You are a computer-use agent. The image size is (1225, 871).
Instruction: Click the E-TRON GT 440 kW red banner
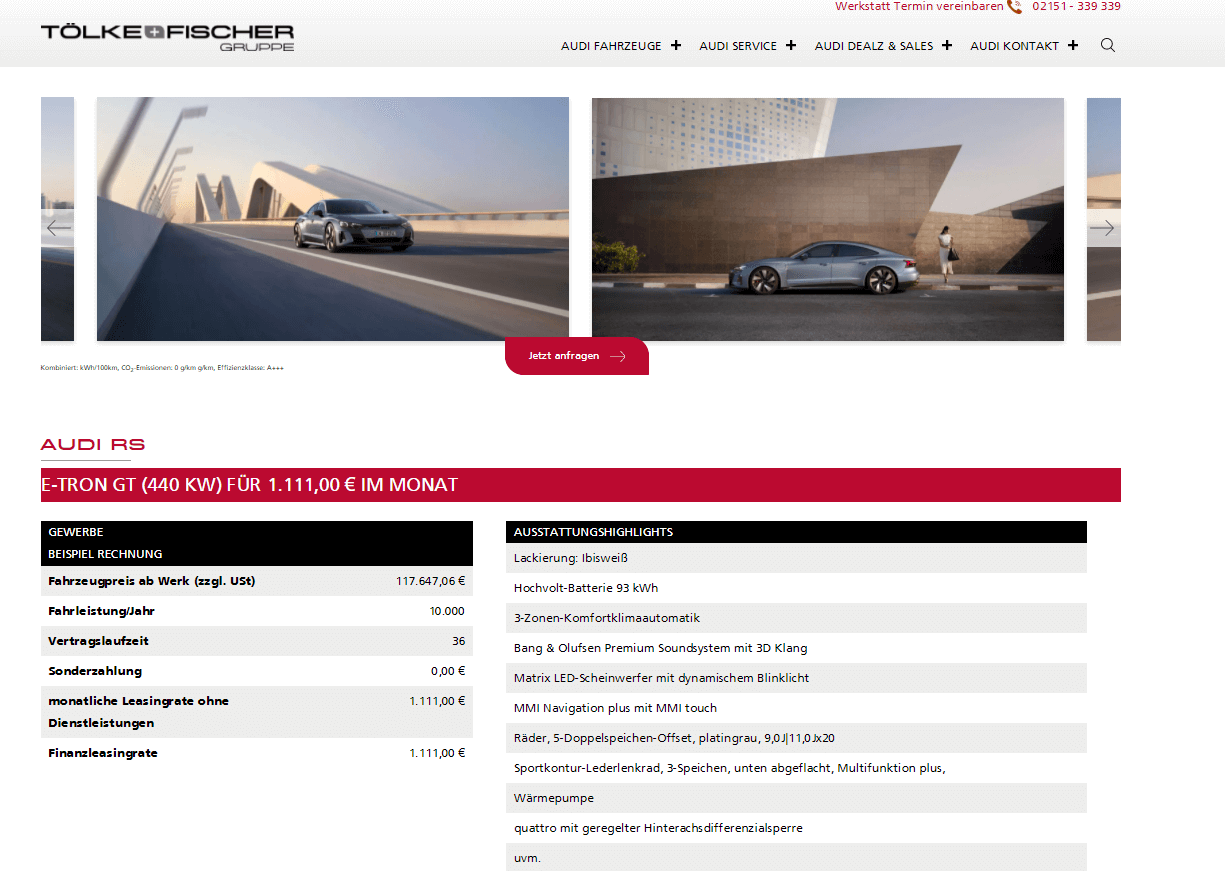pyautogui.click(x=581, y=485)
